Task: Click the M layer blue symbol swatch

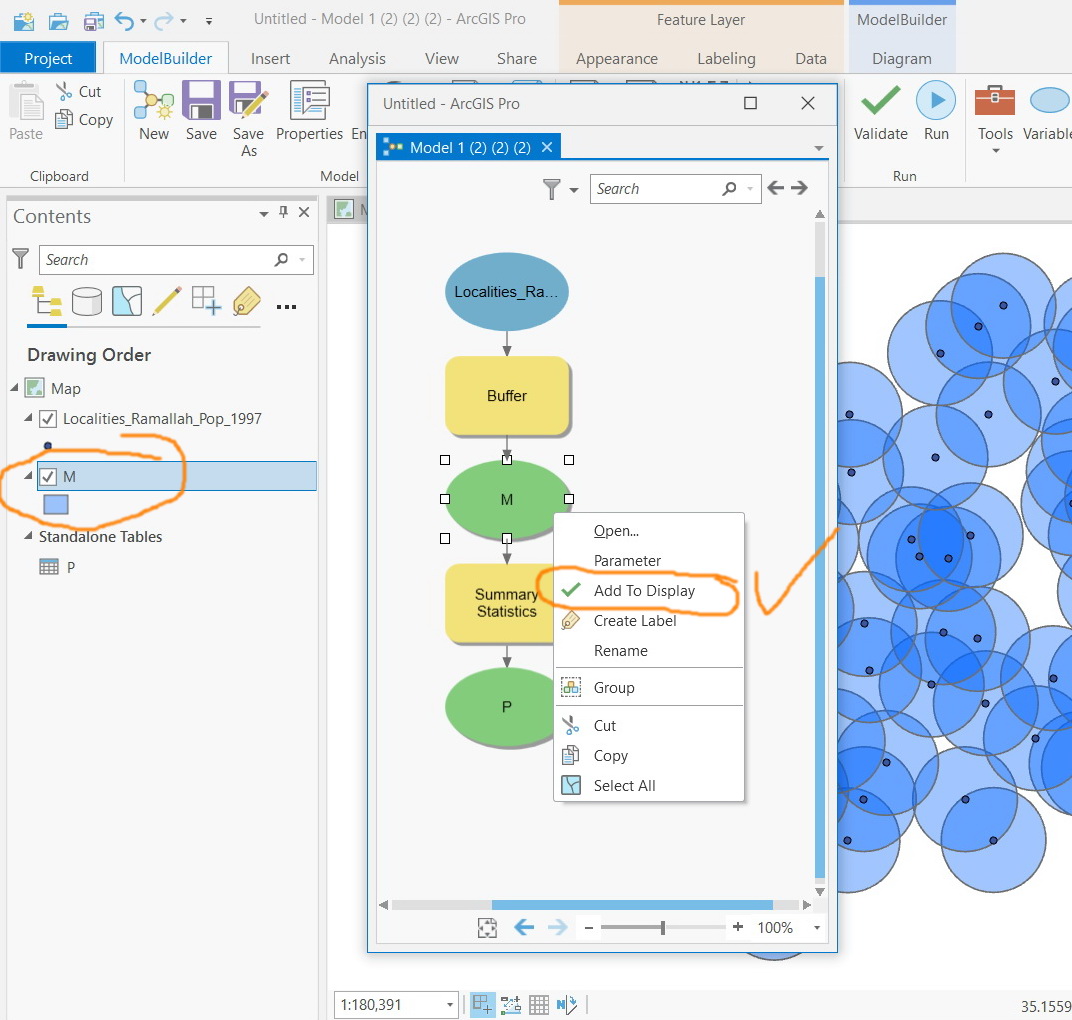Action: pyautogui.click(x=55, y=505)
